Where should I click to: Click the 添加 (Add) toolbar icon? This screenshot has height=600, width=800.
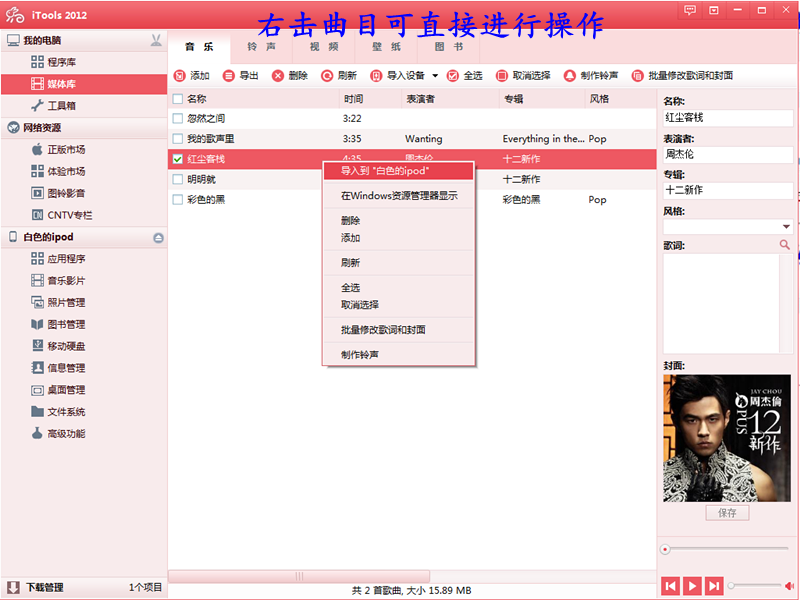pyautogui.click(x=180, y=76)
